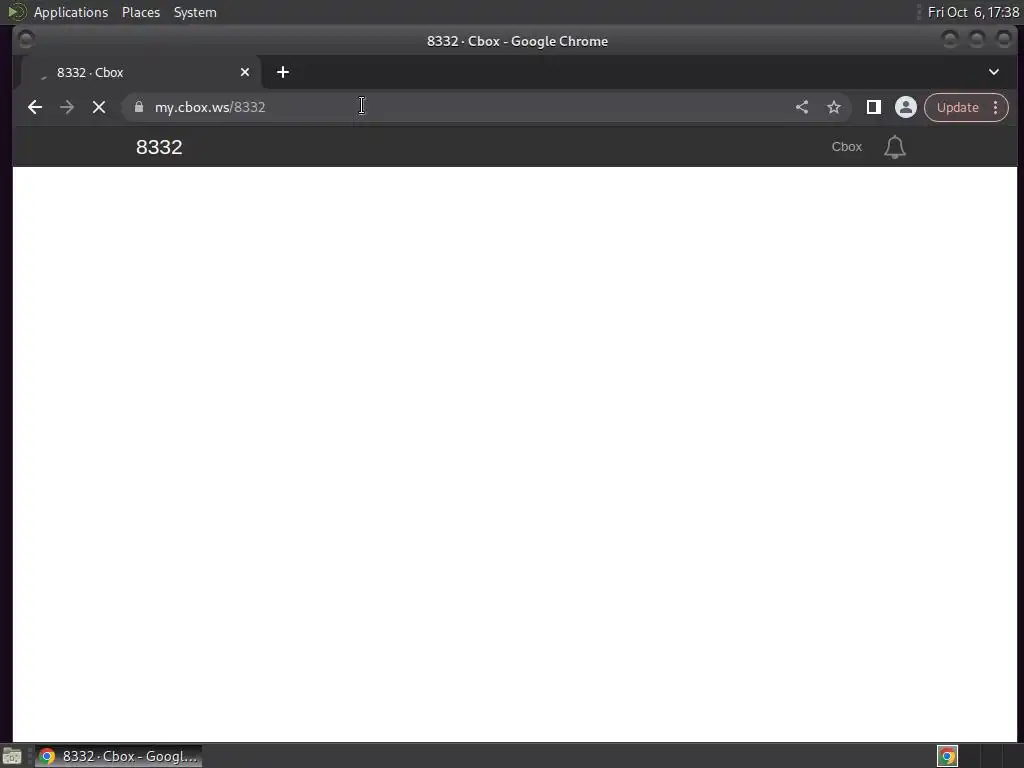Close the 8332 · Cbox tab

tap(245, 72)
